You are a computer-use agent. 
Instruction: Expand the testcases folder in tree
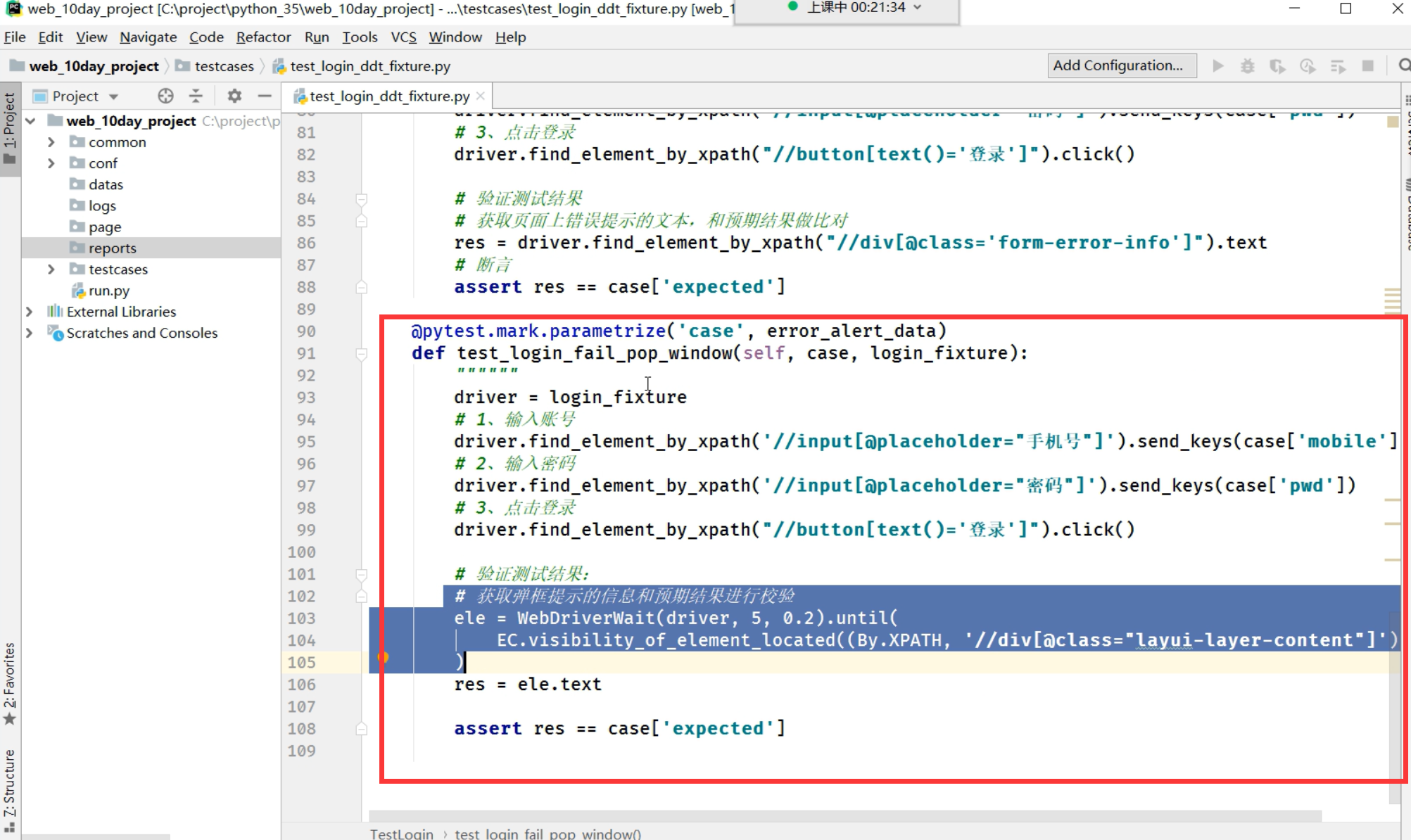coord(51,269)
